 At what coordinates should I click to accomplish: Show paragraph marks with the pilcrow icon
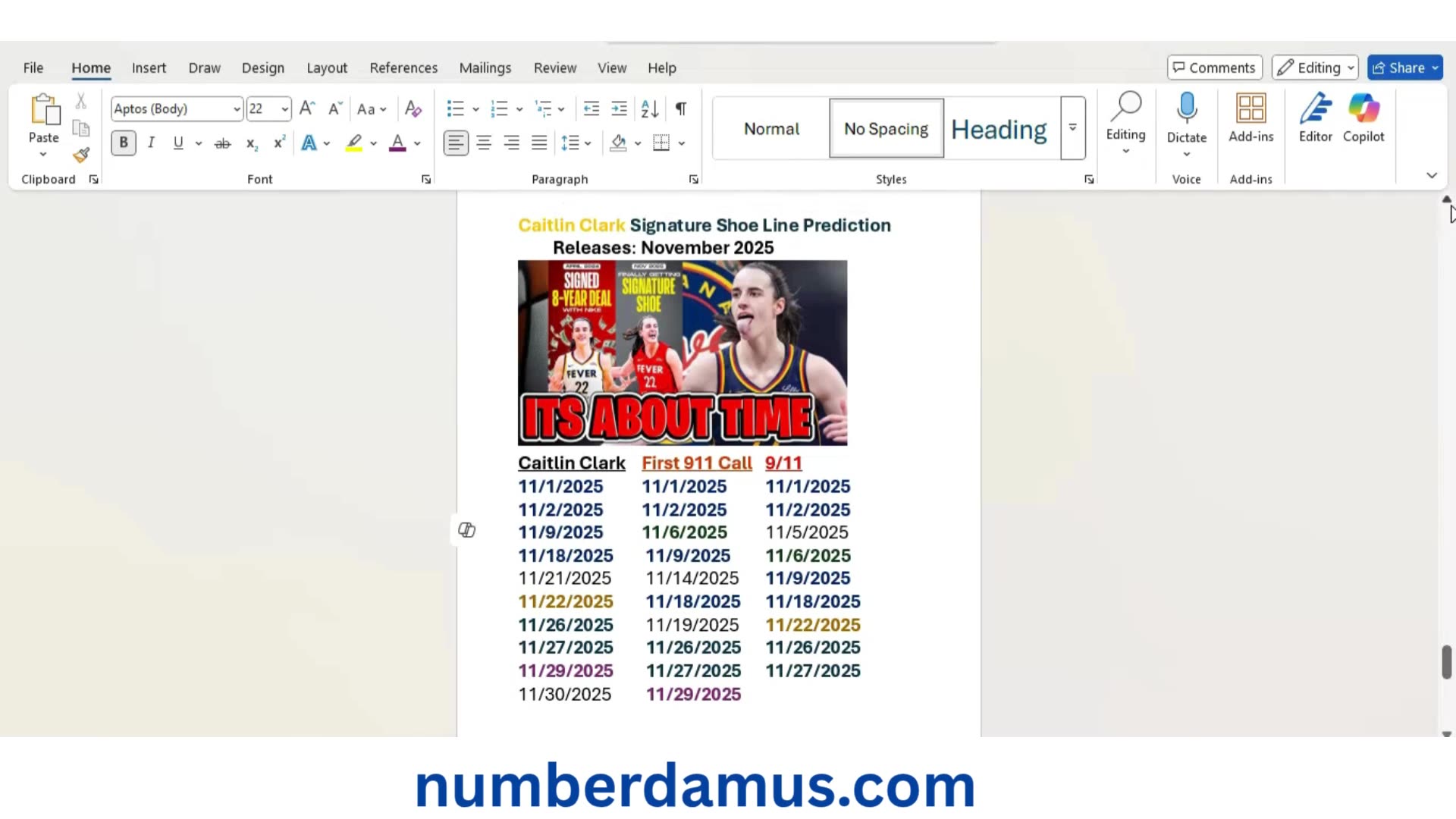(681, 109)
